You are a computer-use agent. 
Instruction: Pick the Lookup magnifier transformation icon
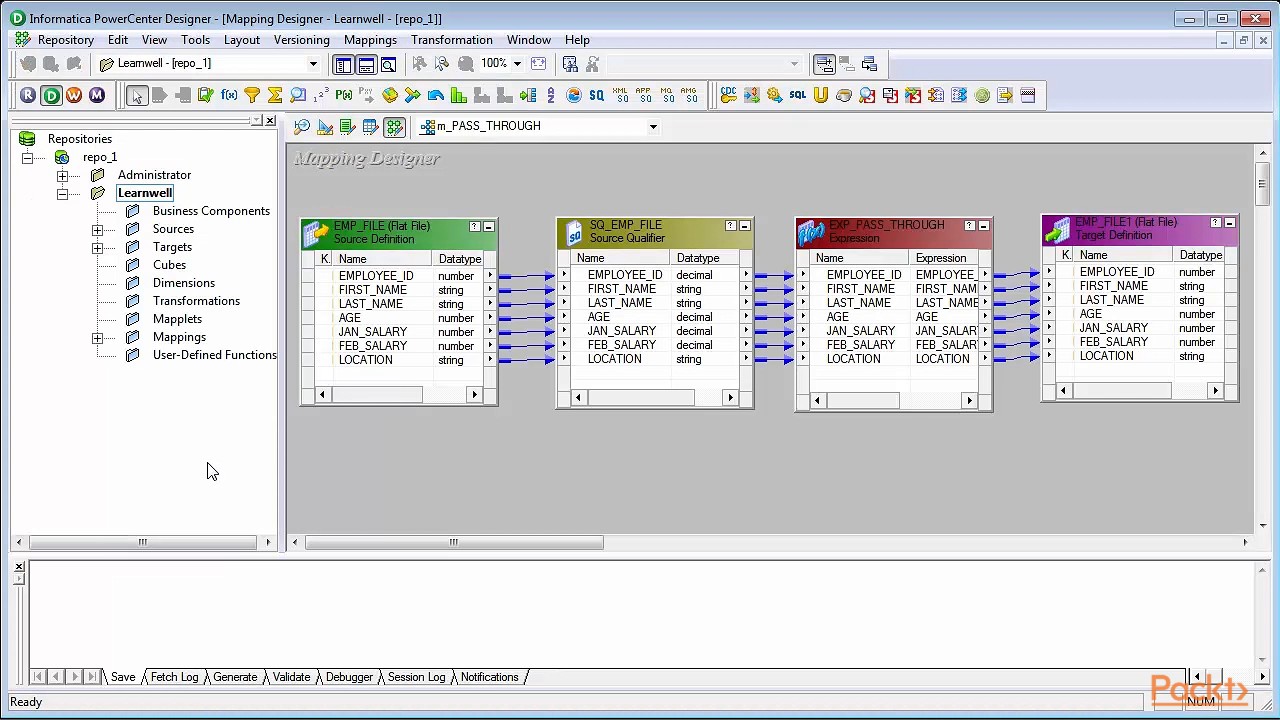point(298,95)
